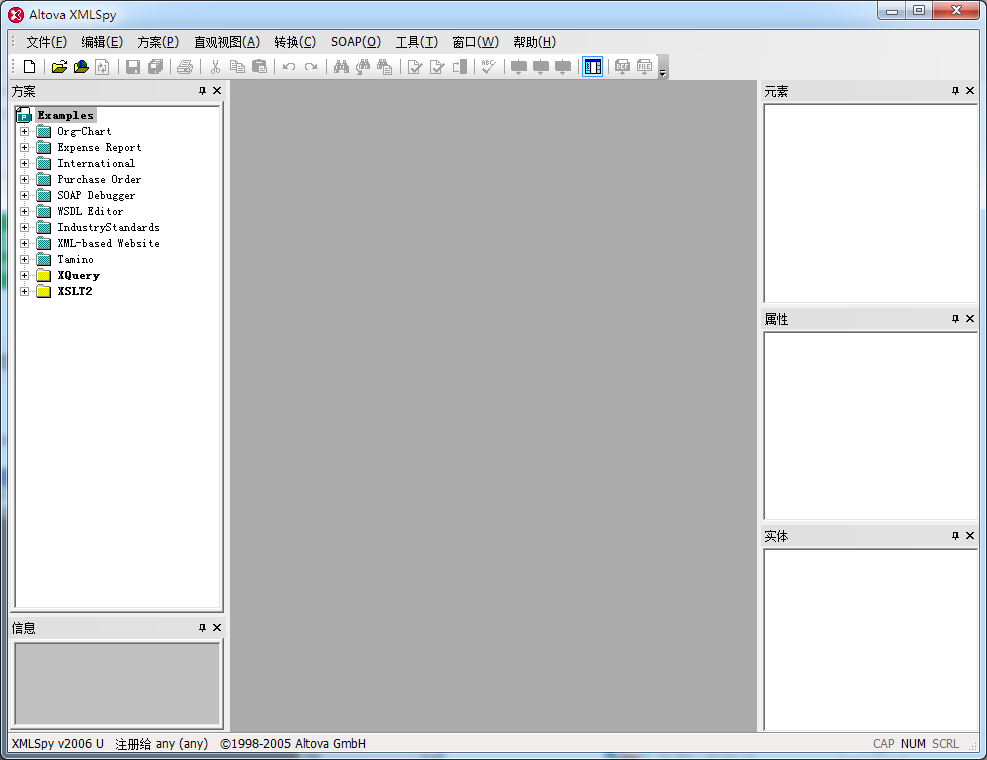Select the SOAP Debugger tree item

pyautogui.click(x=96, y=195)
